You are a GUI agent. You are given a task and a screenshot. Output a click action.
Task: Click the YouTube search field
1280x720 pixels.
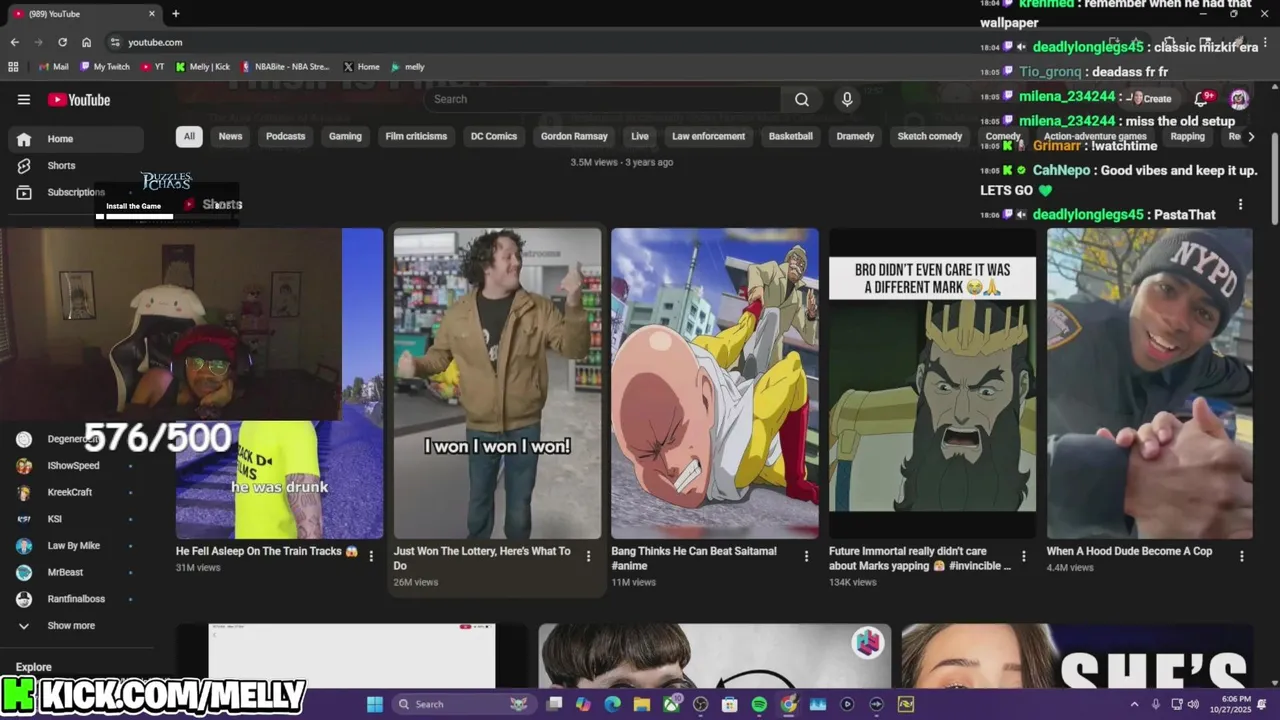tap(603, 99)
